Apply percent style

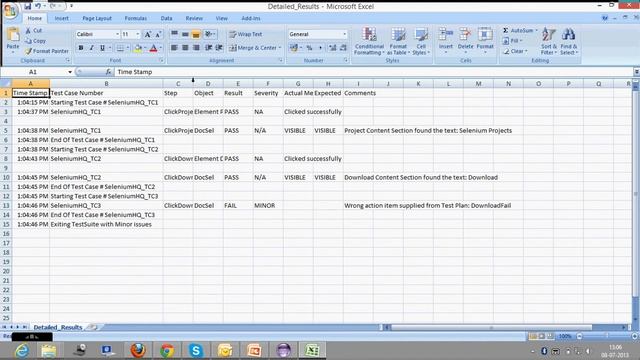[x=309, y=48]
